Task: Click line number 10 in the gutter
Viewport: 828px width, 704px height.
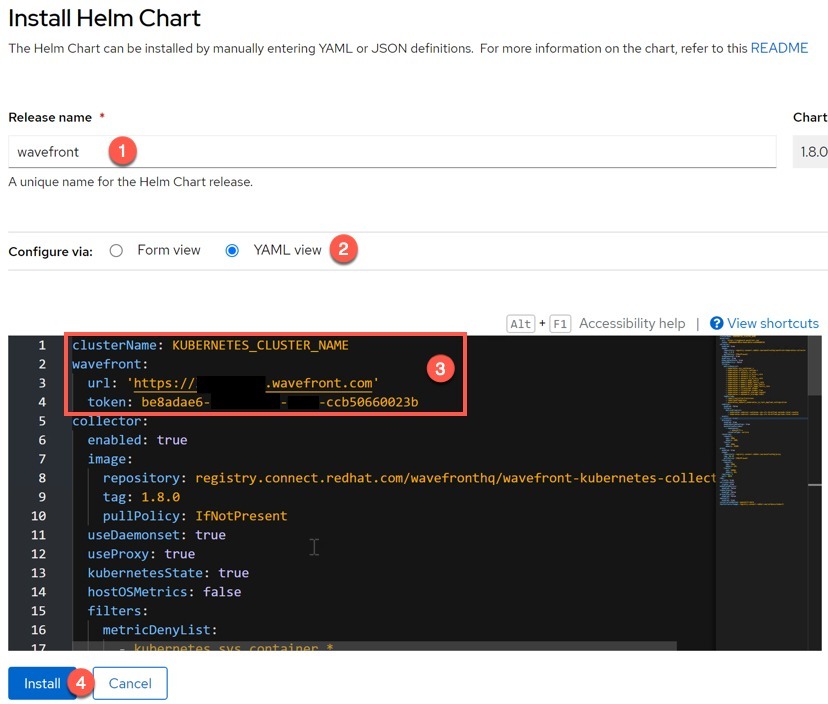Action: click(x=39, y=517)
